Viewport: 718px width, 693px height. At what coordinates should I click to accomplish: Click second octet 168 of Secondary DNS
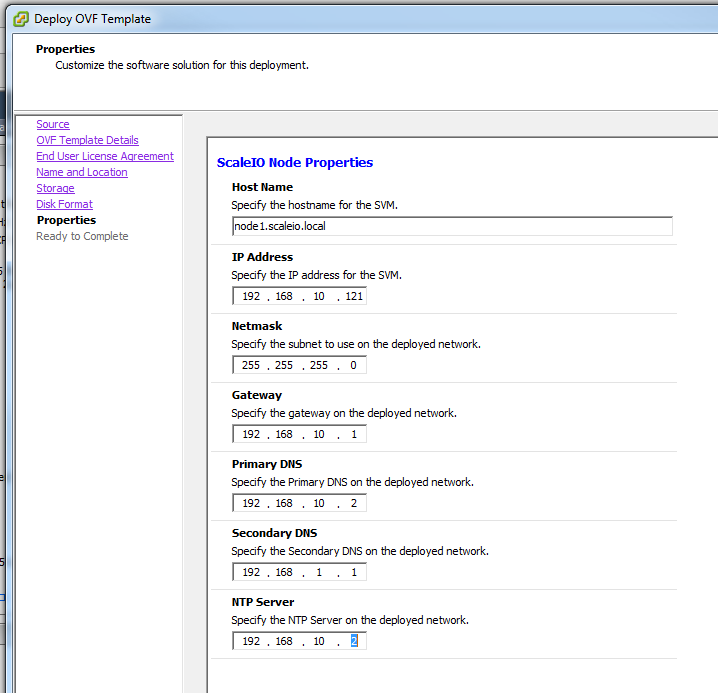coord(284,573)
